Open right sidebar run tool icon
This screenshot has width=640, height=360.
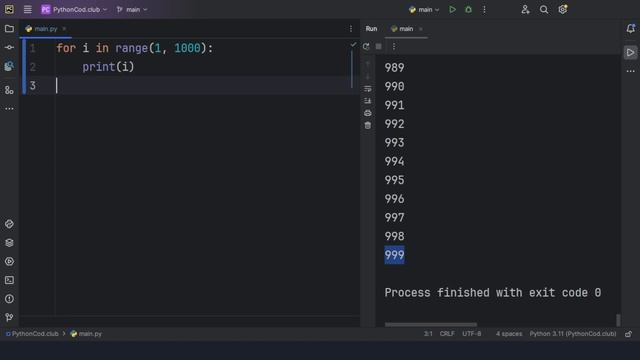631,53
